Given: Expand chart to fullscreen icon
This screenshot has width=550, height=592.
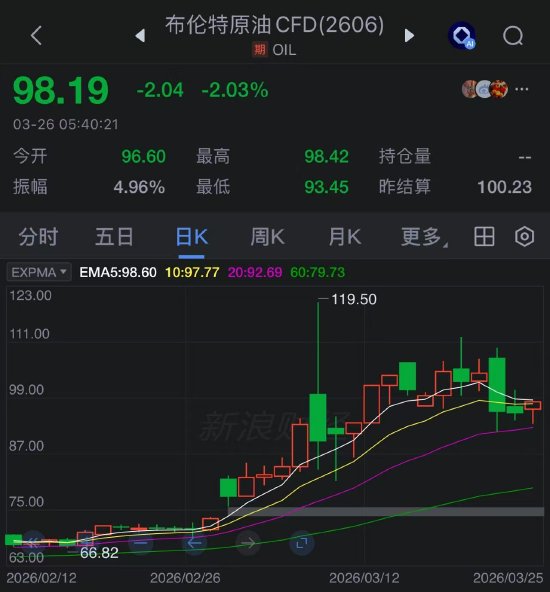Looking at the screenshot, I should [x=302, y=543].
